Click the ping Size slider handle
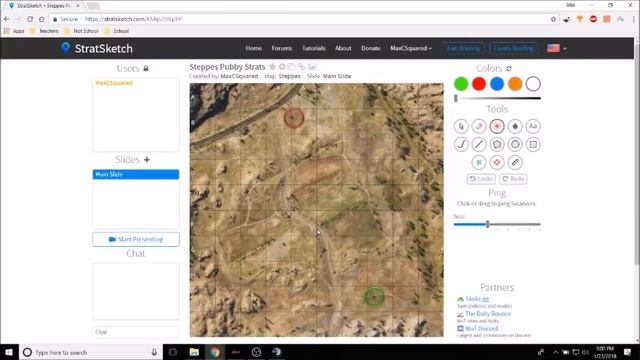This screenshot has height=360, width=640. pos(487,224)
